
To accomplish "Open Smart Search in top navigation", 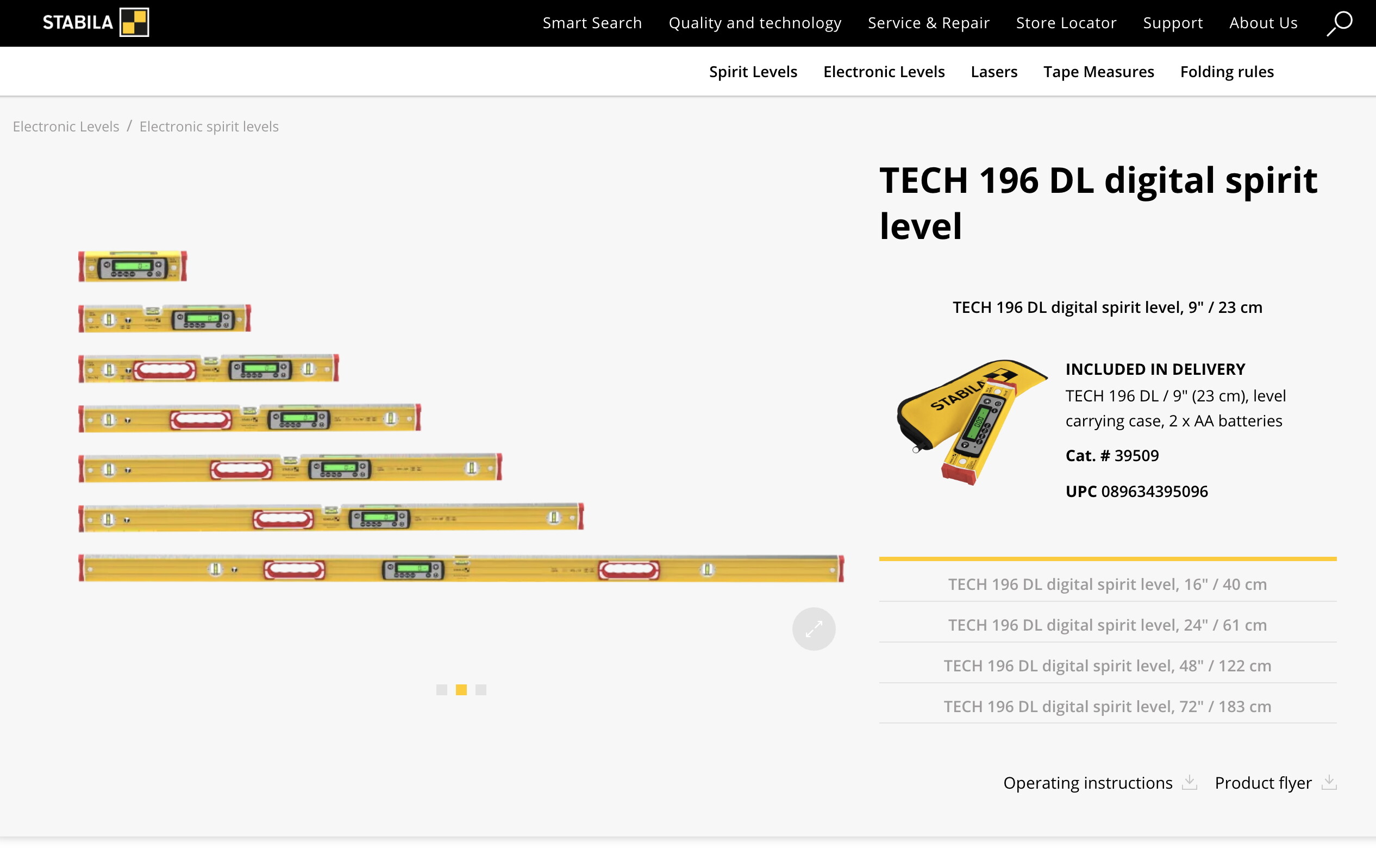I will coord(592,23).
